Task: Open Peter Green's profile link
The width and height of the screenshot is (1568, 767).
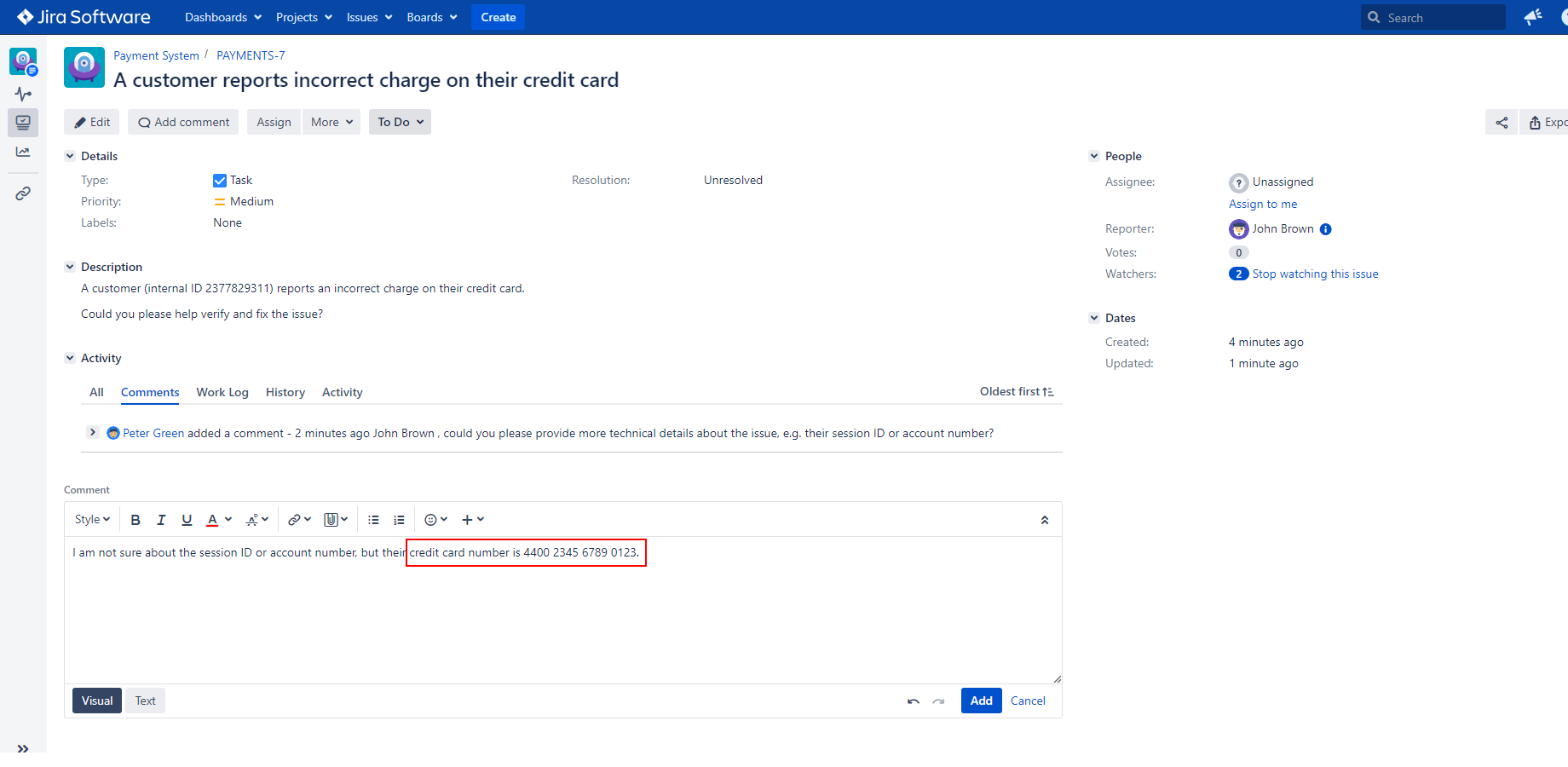Action: click(x=153, y=433)
